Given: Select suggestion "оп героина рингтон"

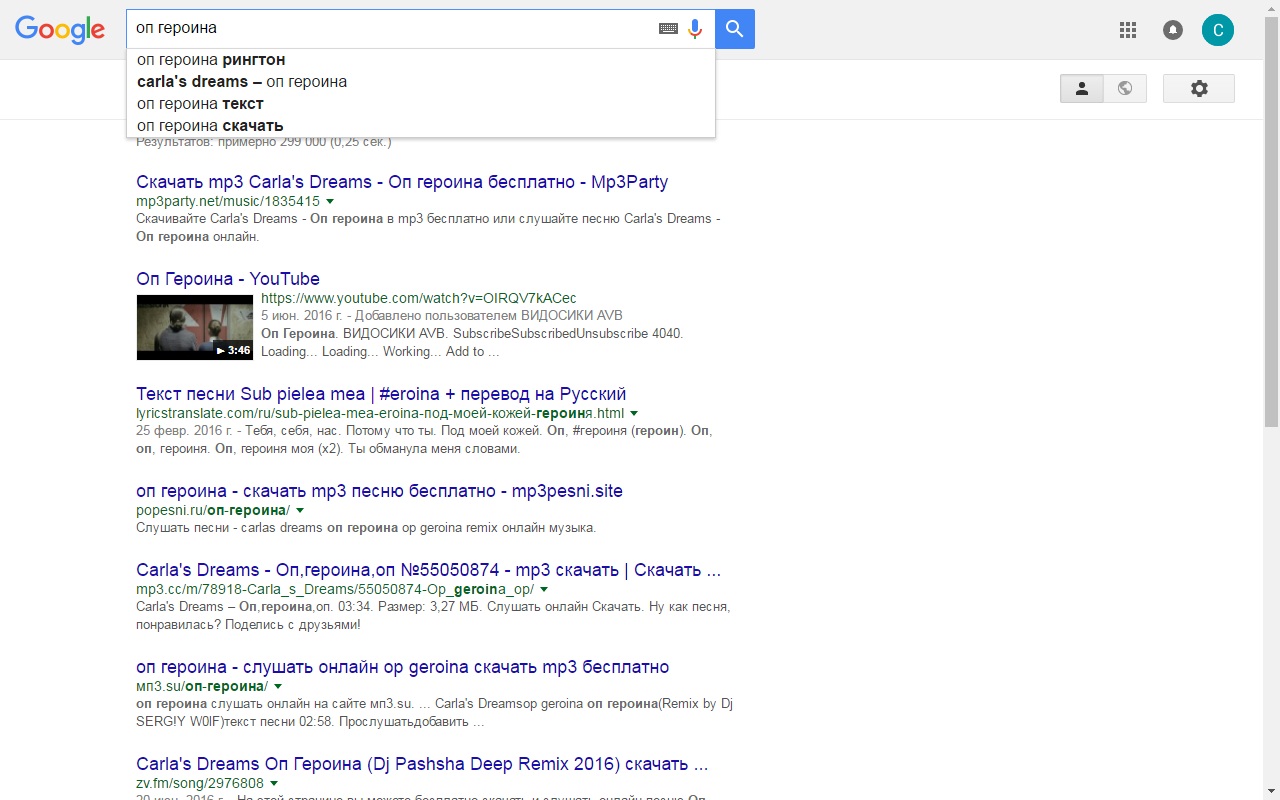Looking at the screenshot, I should click(421, 60).
